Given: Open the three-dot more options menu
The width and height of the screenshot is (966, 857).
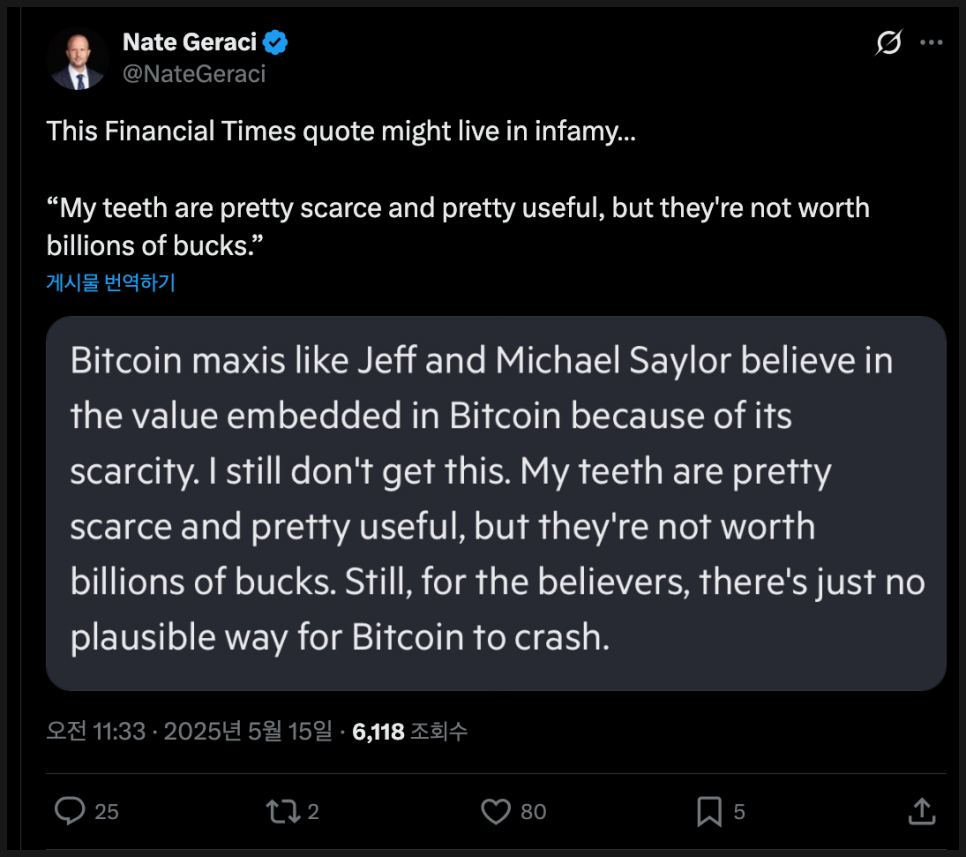Looking at the screenshot, I should (931, 43).
